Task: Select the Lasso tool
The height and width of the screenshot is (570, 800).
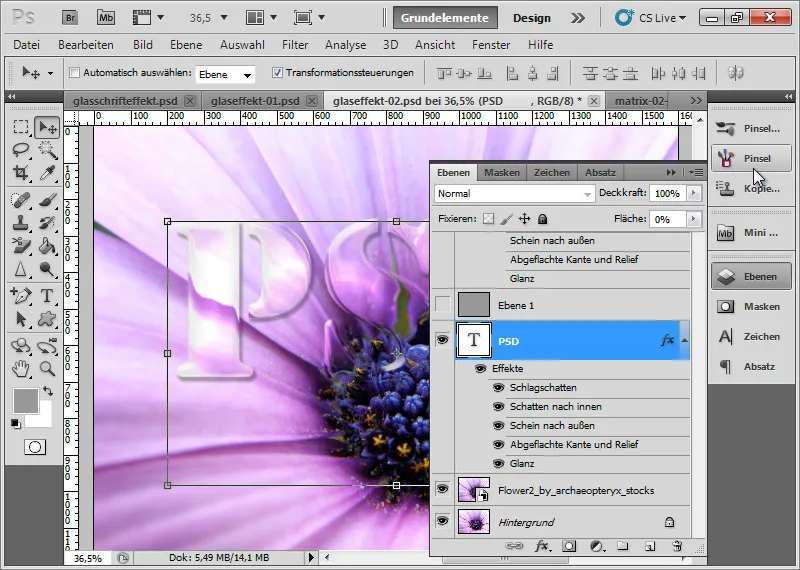Action: point(21,150)
